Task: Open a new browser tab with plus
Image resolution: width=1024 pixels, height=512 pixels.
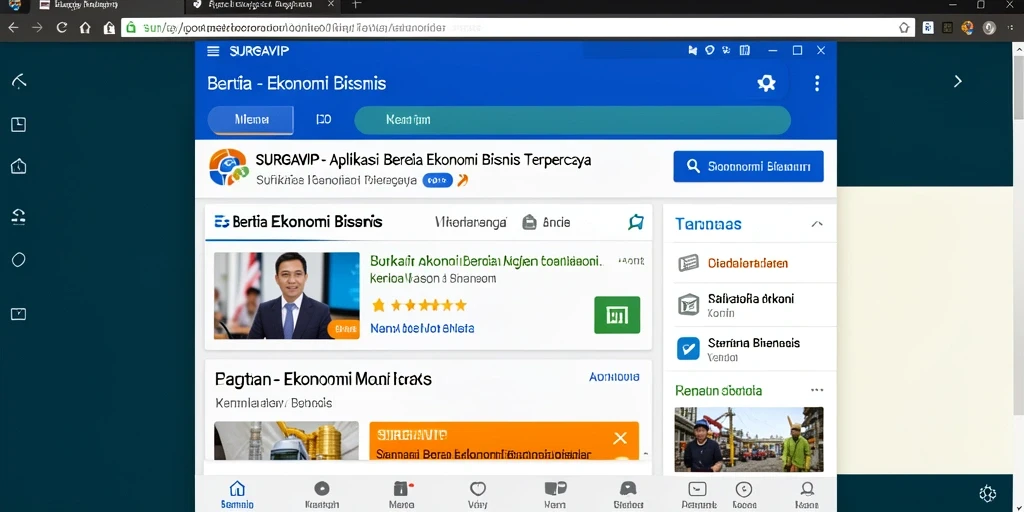Action: point(356,5)
